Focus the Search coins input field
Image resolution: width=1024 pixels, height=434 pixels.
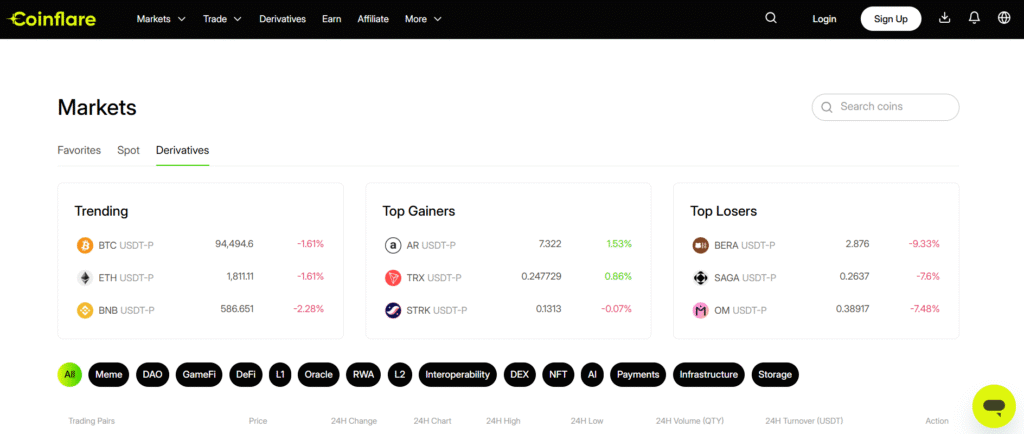(x=893, y=107)
